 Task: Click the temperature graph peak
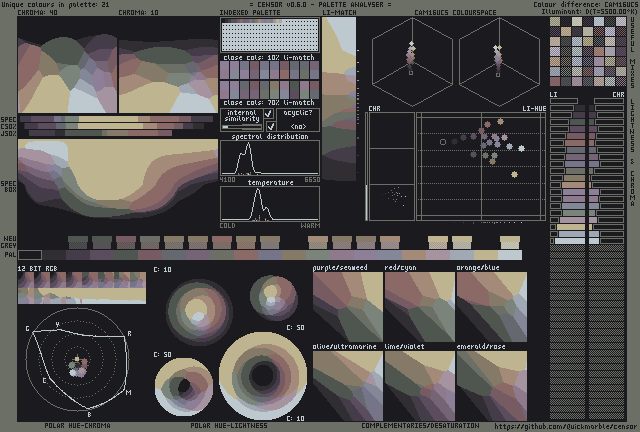point(258,191)
